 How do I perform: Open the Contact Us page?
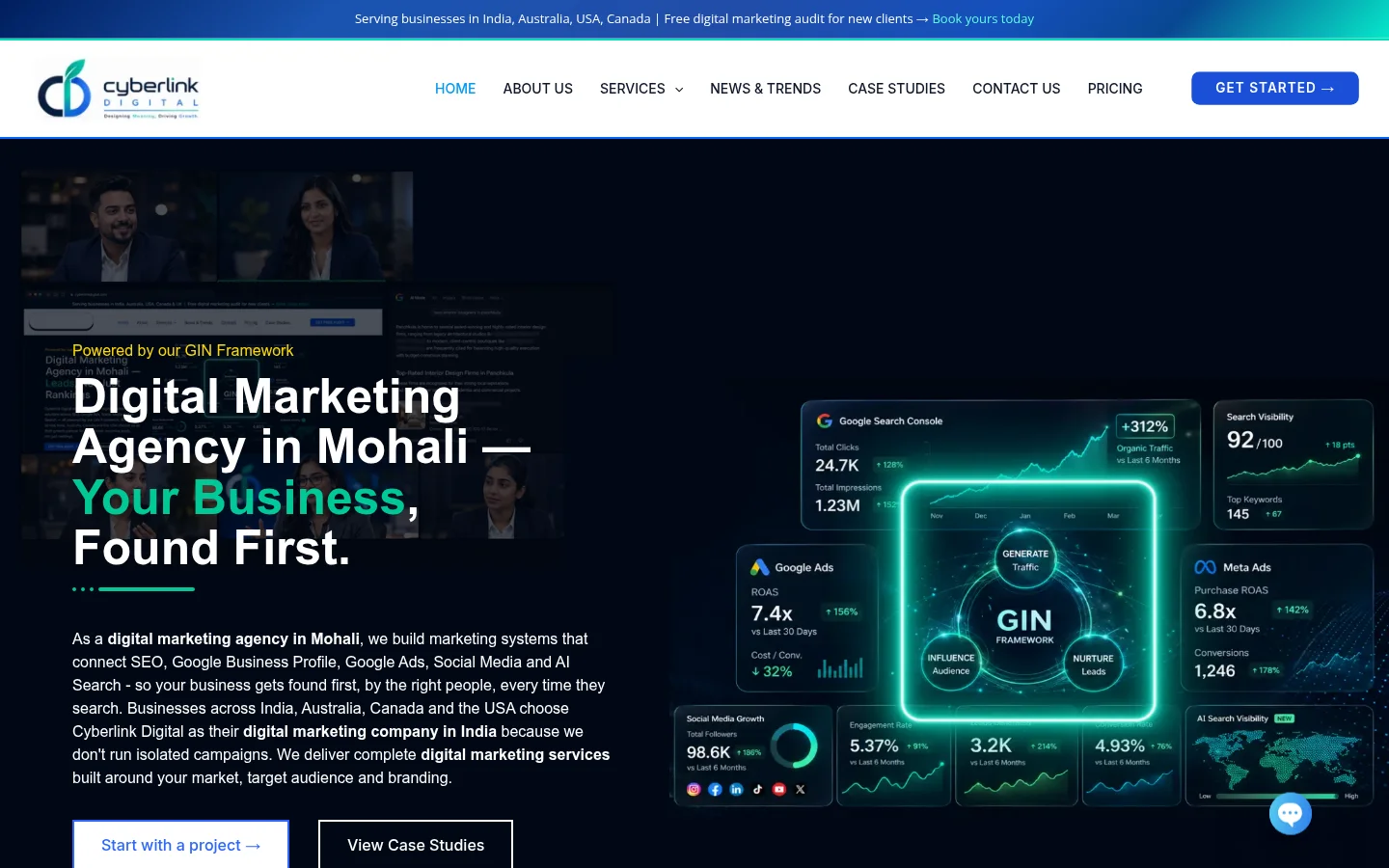[1017, 89]
